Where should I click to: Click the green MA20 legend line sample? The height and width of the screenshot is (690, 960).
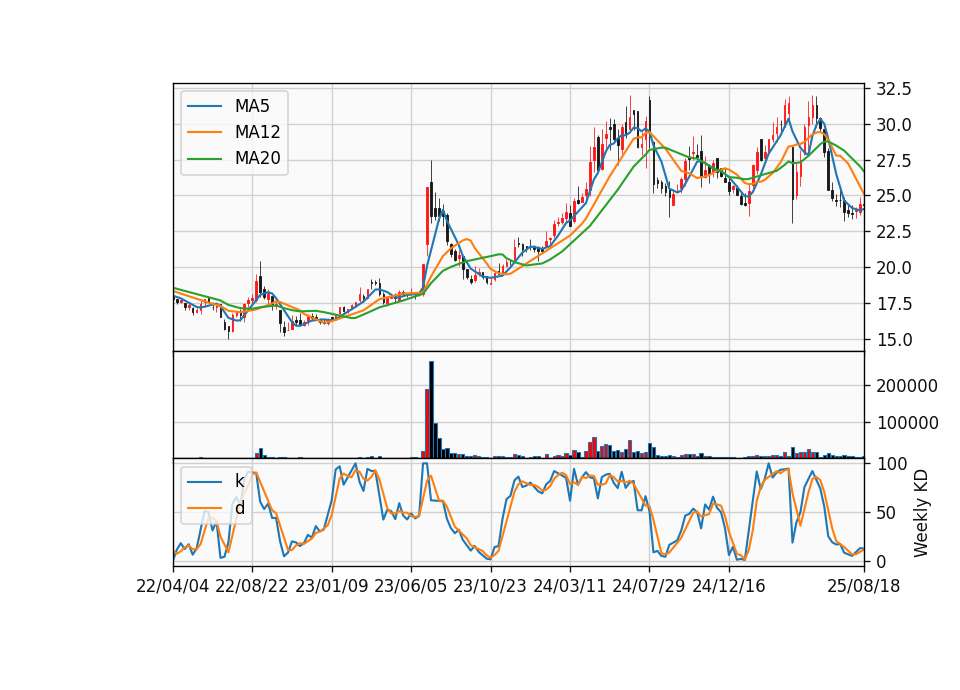204,159
